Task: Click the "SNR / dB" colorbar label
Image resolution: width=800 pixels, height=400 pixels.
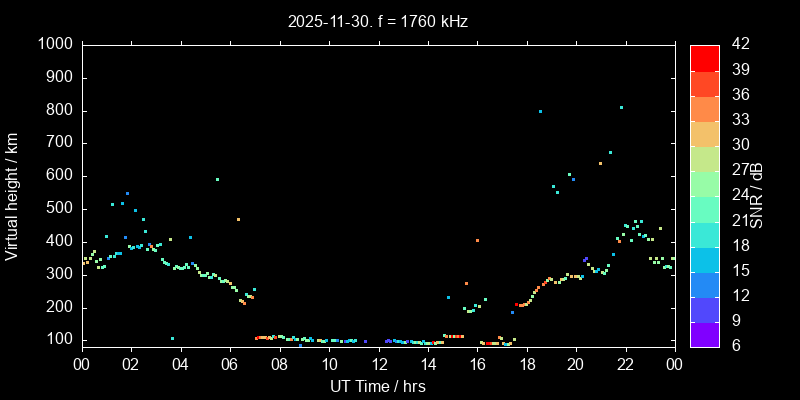Action: point(757,196)
